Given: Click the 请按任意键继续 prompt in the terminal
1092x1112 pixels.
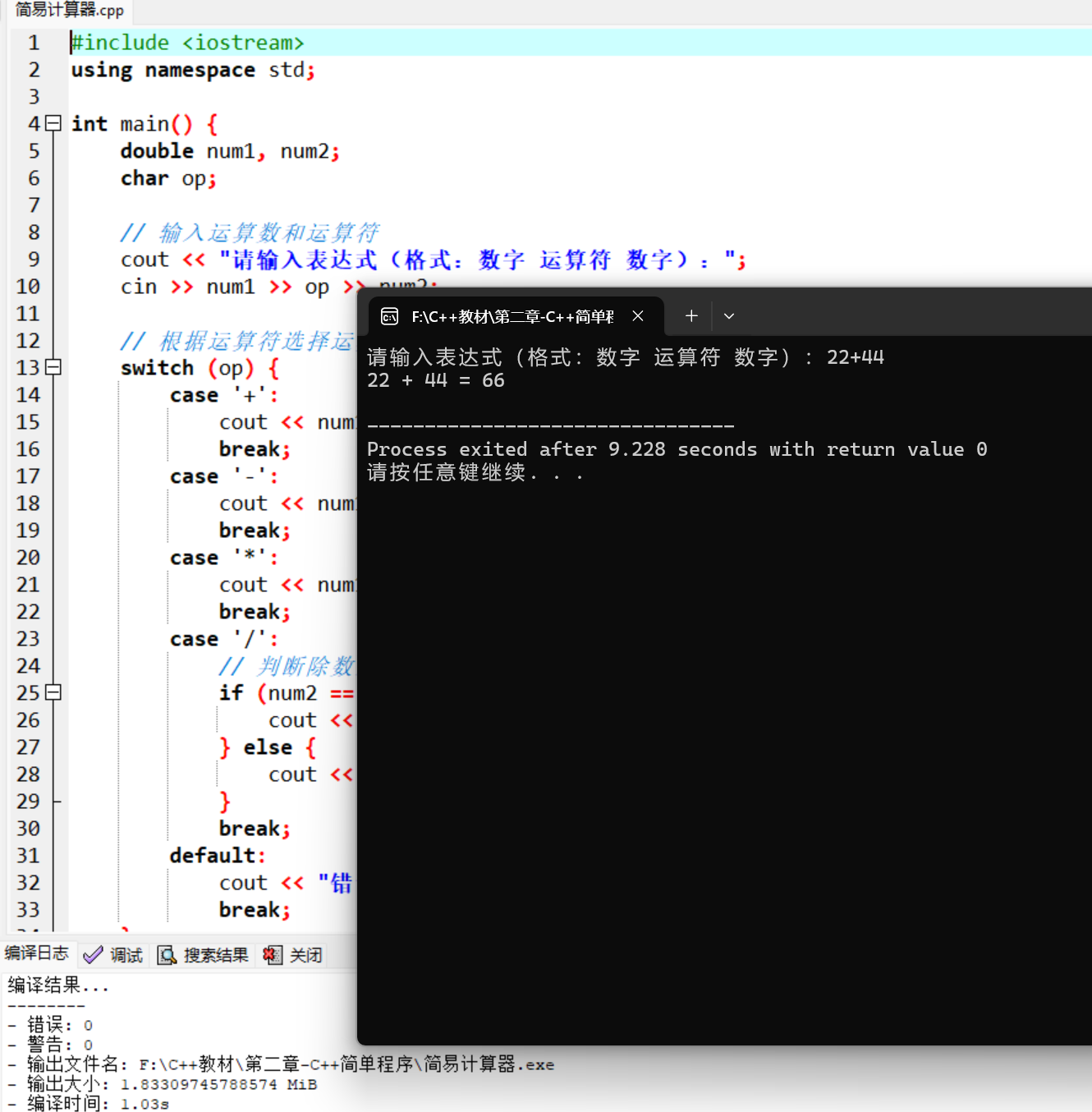Looking at the screenshot, I should click(x=475, y=473).
